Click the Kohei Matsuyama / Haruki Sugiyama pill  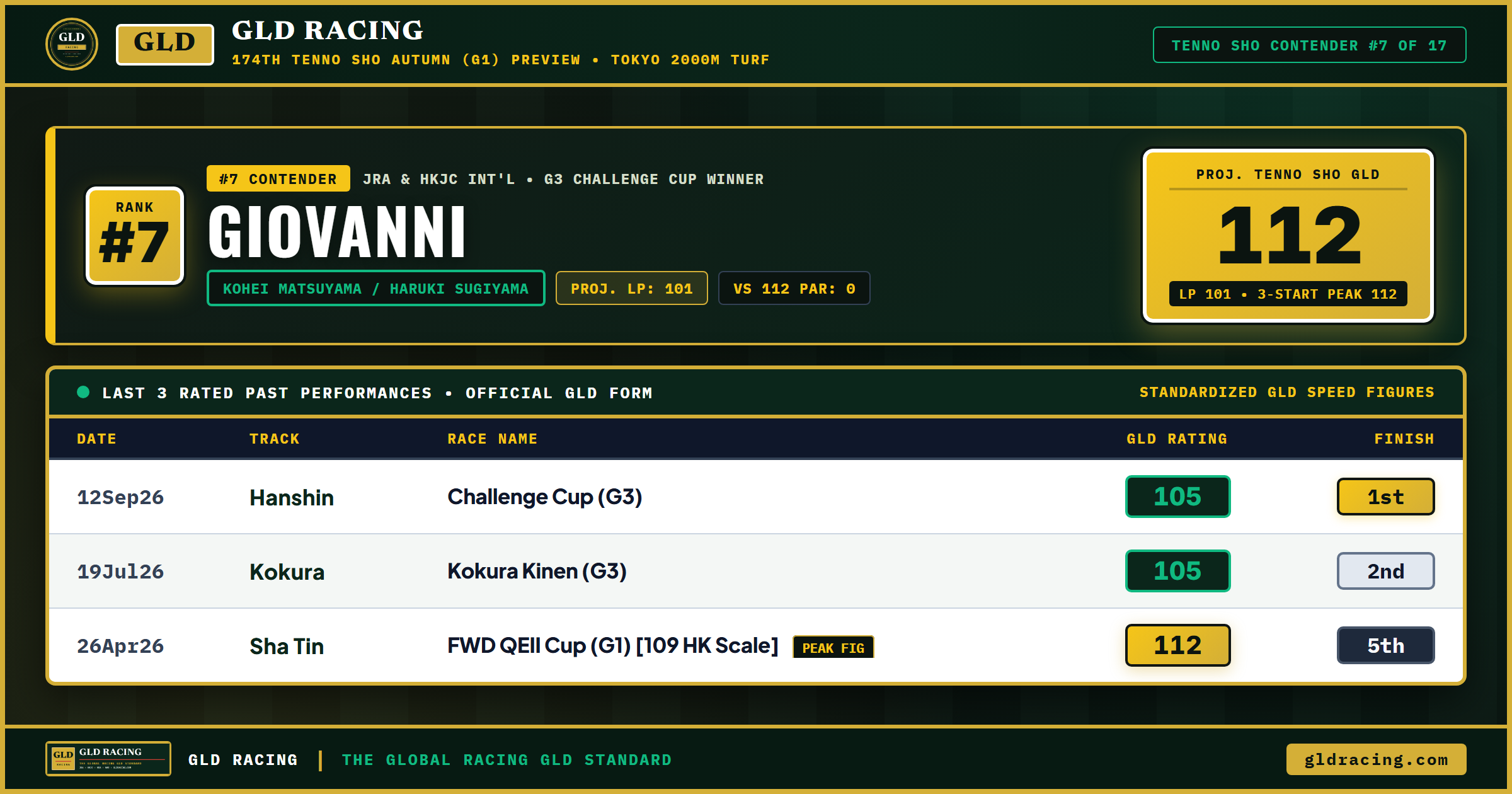[x=376, y=288]
